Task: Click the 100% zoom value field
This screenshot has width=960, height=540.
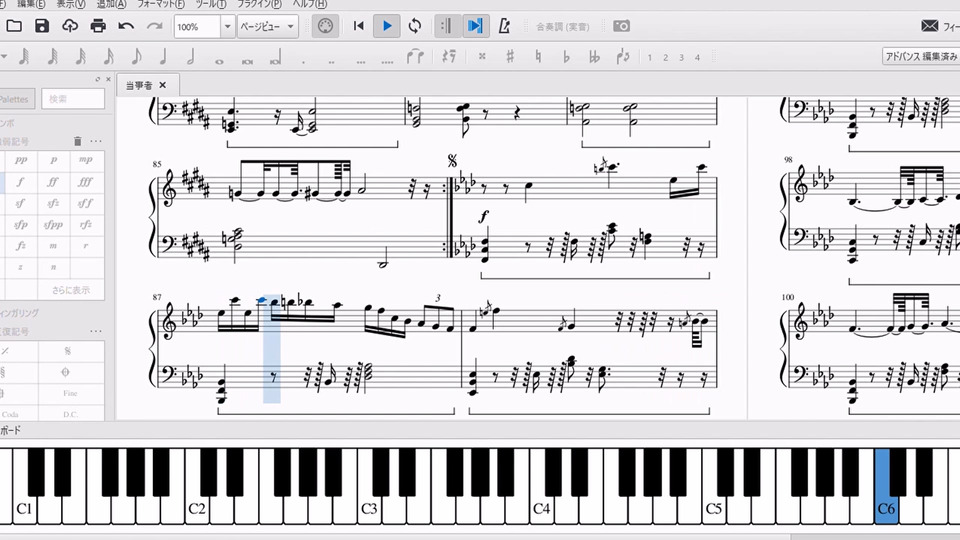Action: click(197, 27)
